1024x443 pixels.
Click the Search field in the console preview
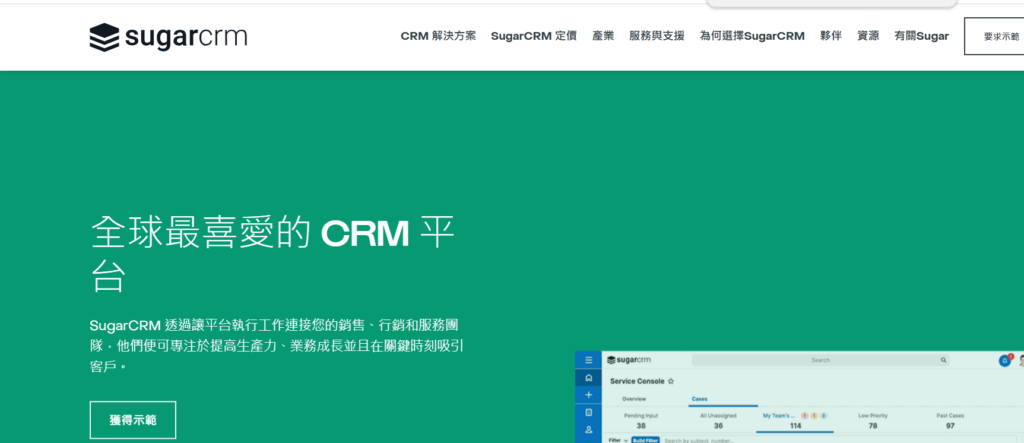pos(820,360)
